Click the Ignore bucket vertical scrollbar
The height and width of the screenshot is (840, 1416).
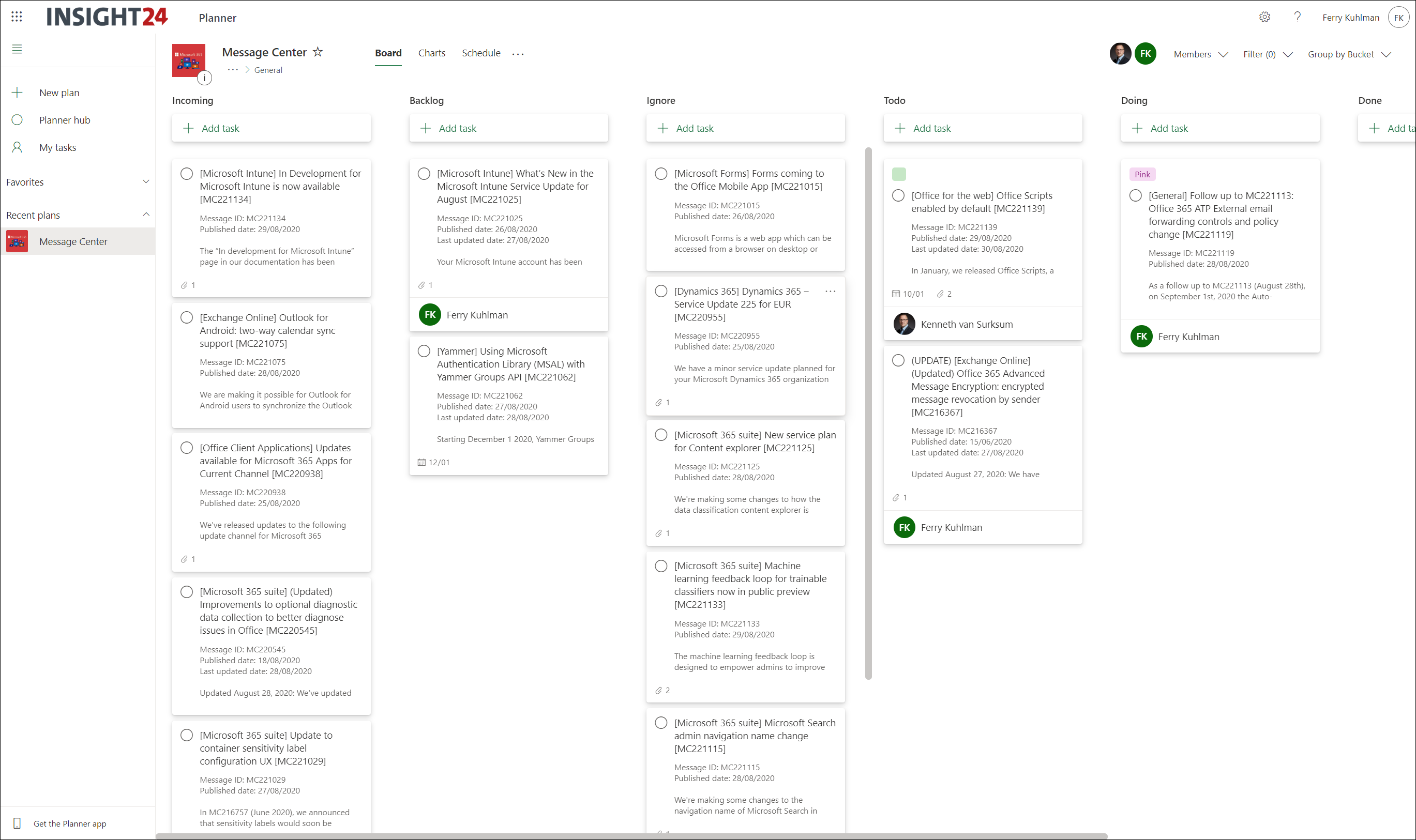[868, 413]
